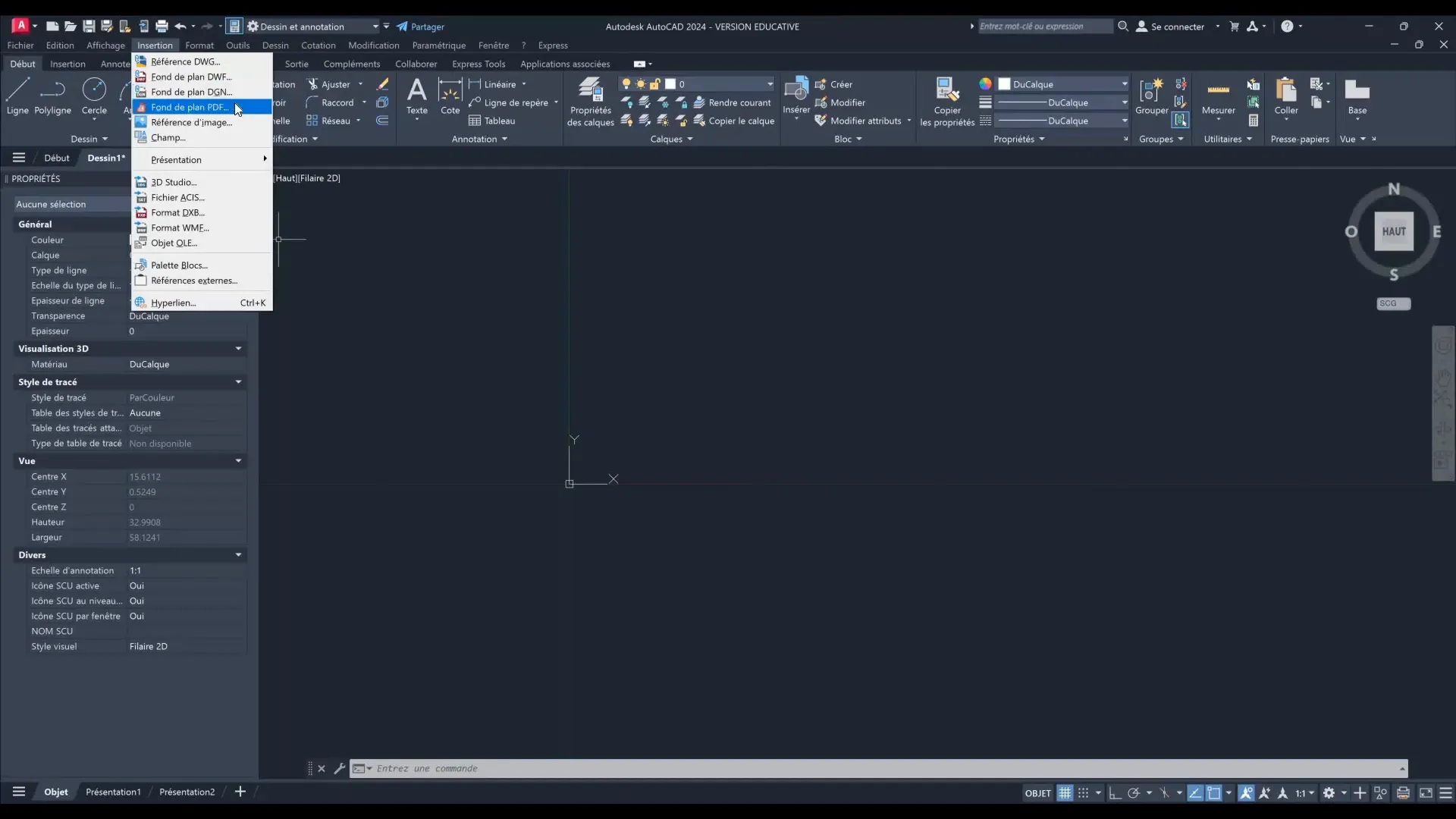The width and height of the screenshot is (1456, 819).
Task: Click the Mesurer tool
Action: coord(1218,96)
